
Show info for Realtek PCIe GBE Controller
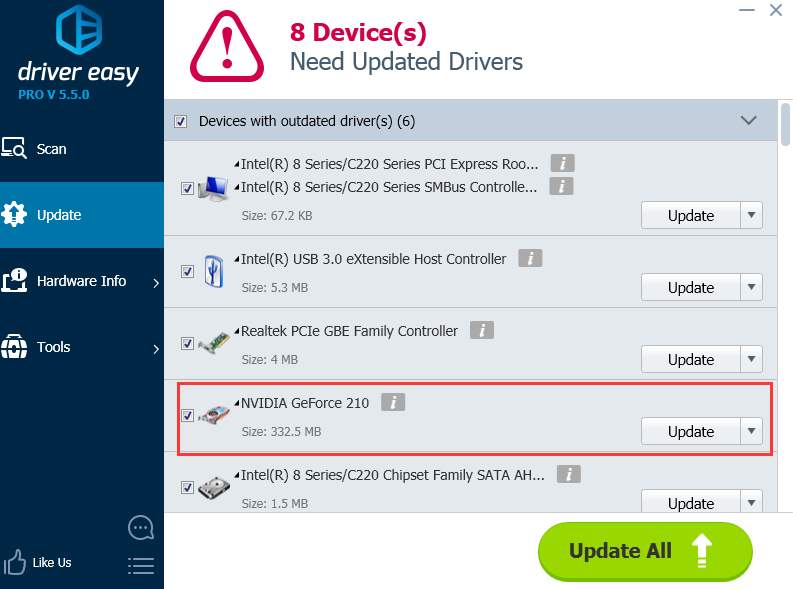coord(482,330)
